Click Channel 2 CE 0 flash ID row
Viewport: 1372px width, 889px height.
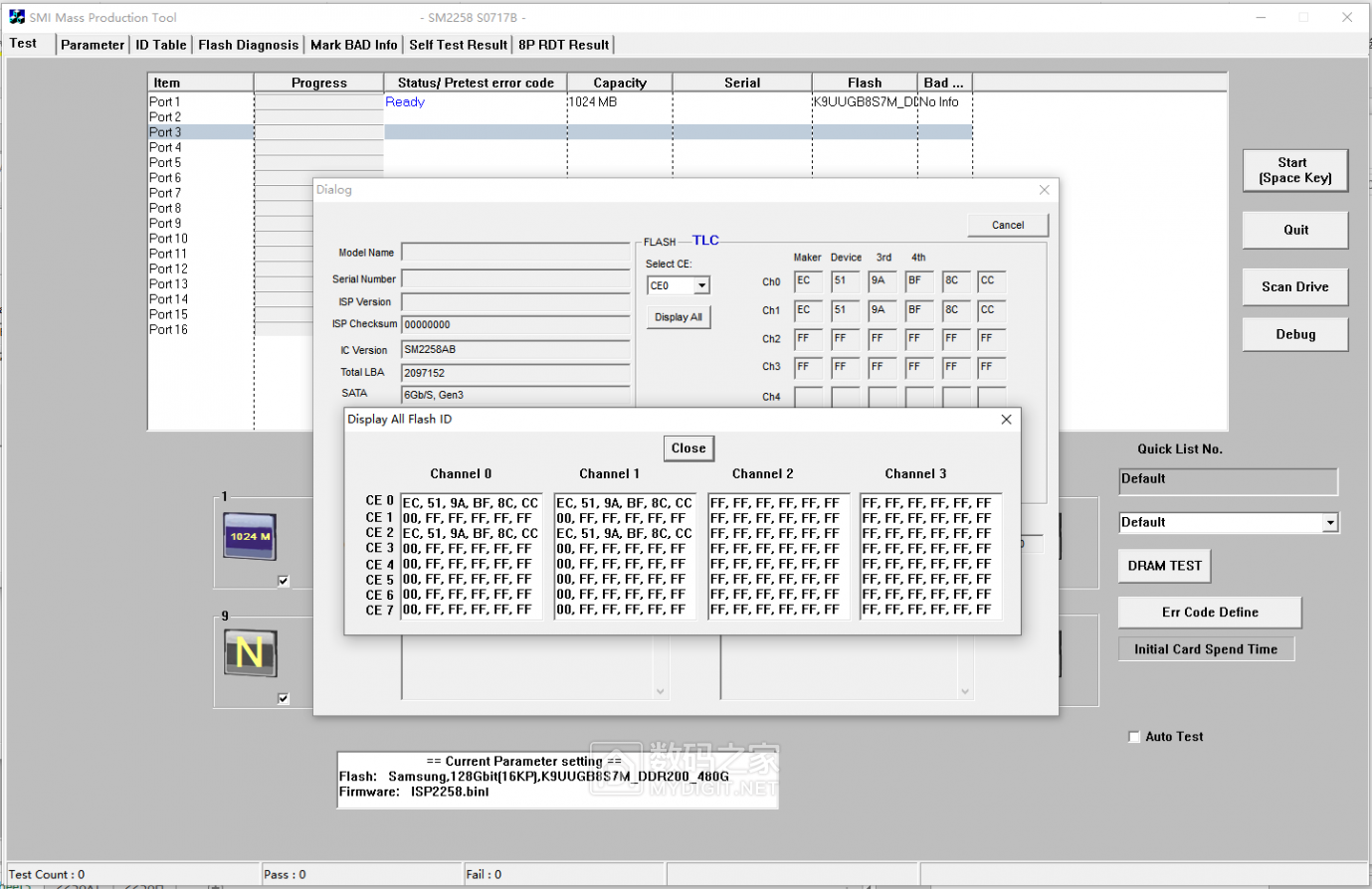[777, 503]
